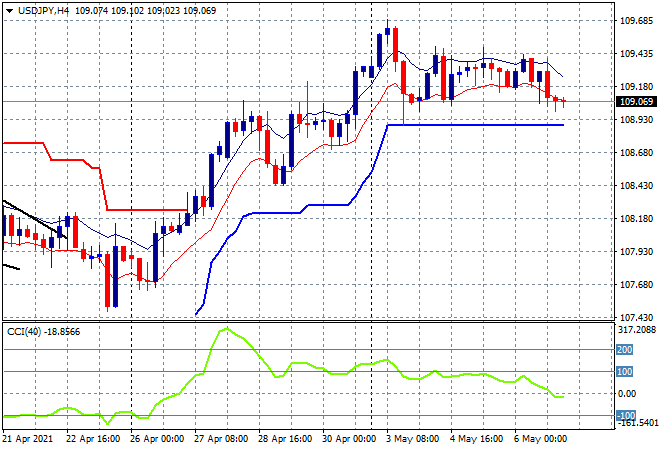Select the -161.5401 CCI scale minimum
Image resolution: width=660 pixels, height=450 pixels.
(636, 422)
